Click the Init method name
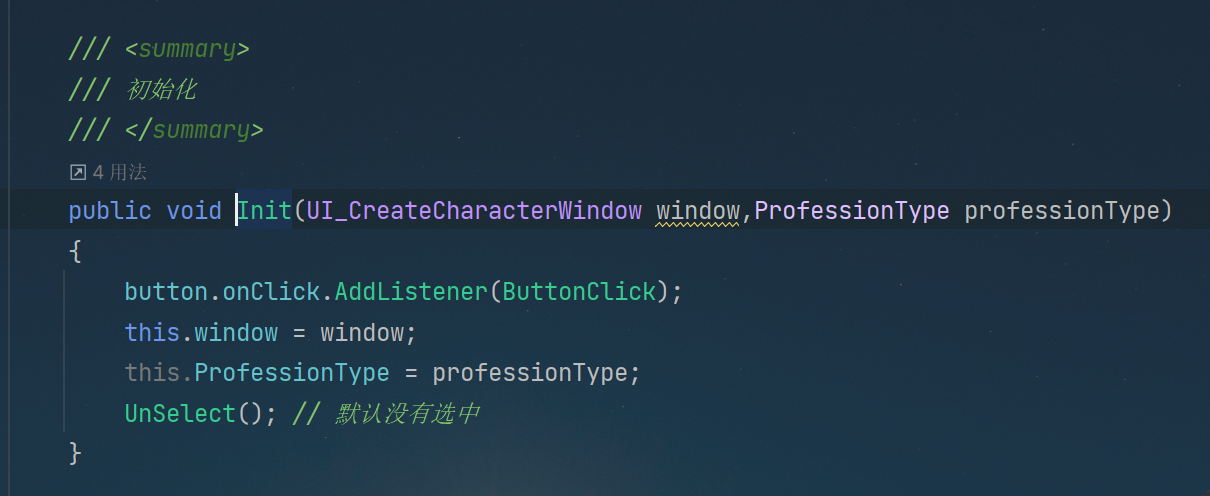Viewport: 1210px width, 496px height. pos(264,211)
